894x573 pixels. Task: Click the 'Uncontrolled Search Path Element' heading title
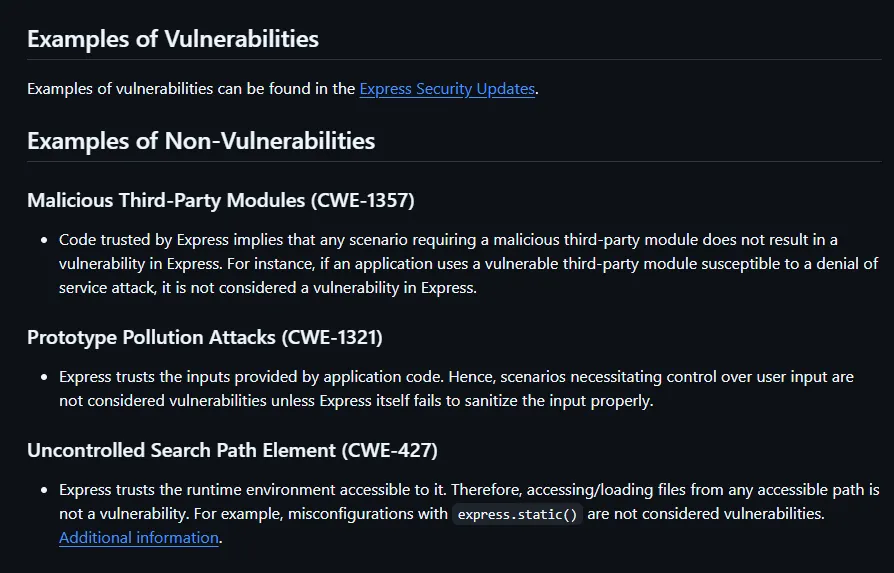click(182, 450)
